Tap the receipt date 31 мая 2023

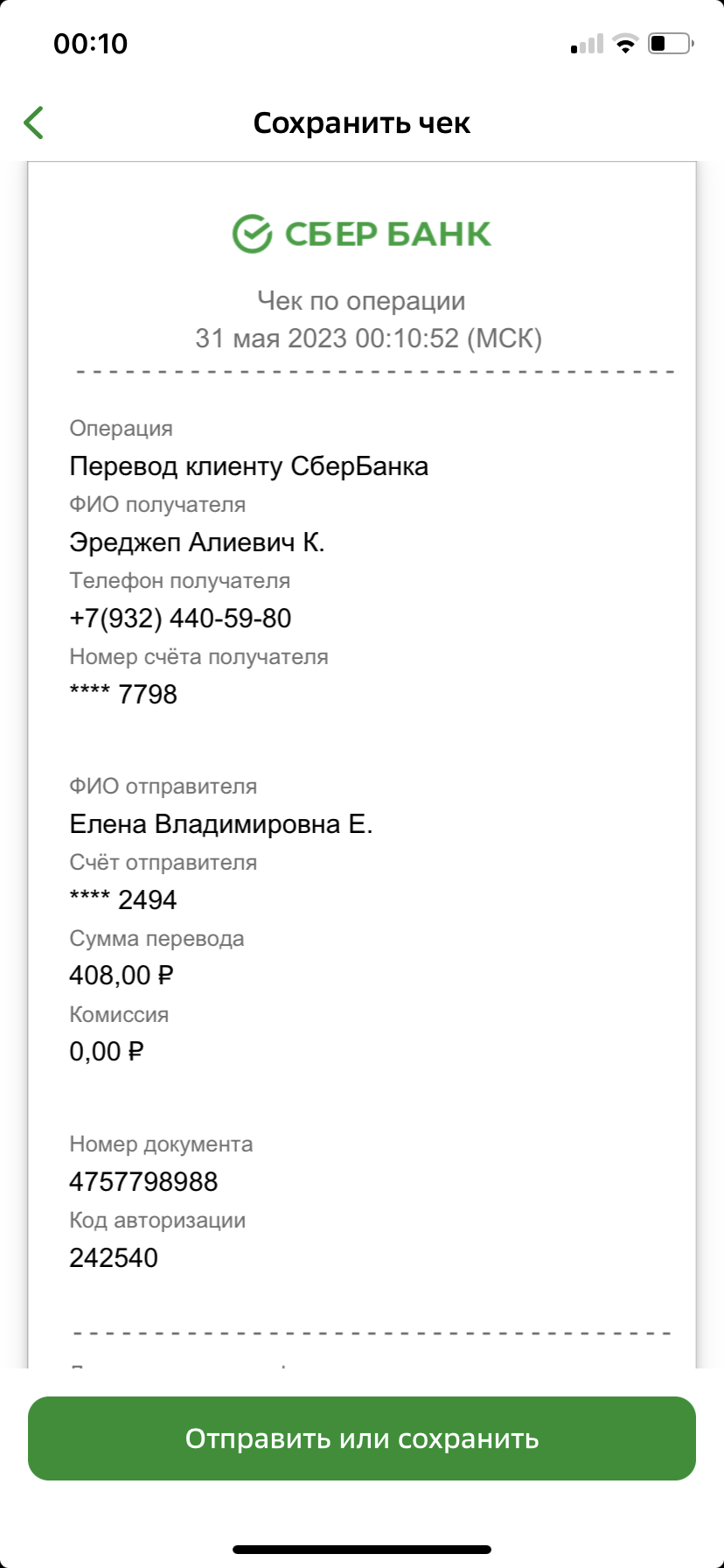point(272,339)
